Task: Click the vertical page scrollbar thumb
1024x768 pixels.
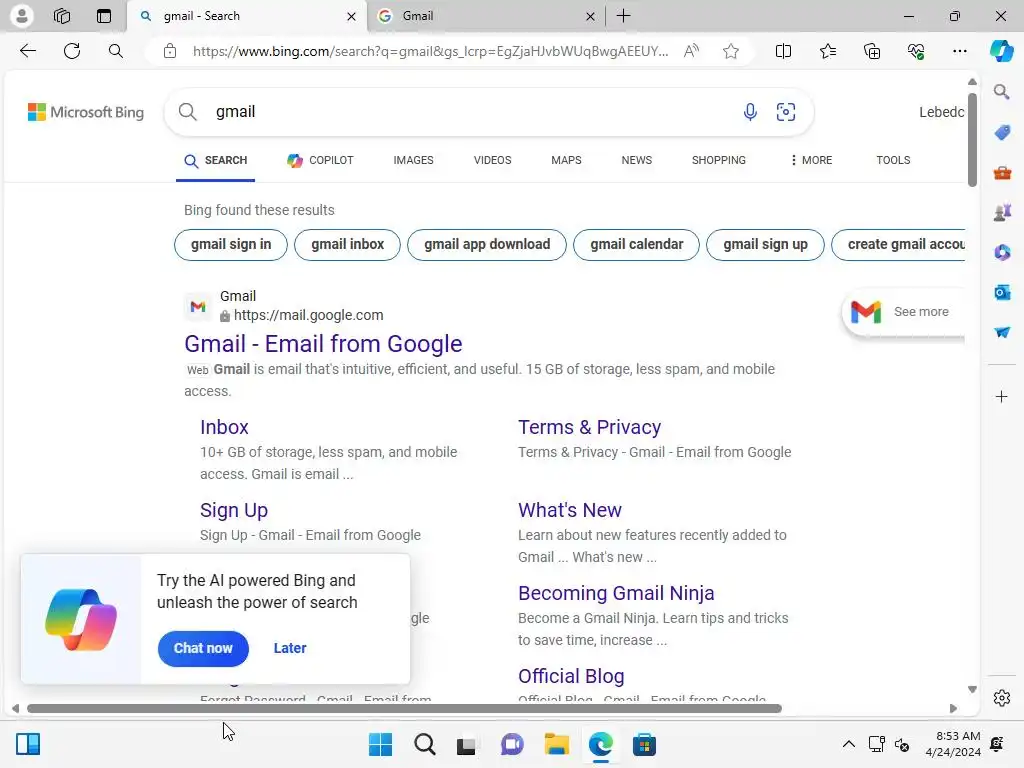Action: click(972, 139)
